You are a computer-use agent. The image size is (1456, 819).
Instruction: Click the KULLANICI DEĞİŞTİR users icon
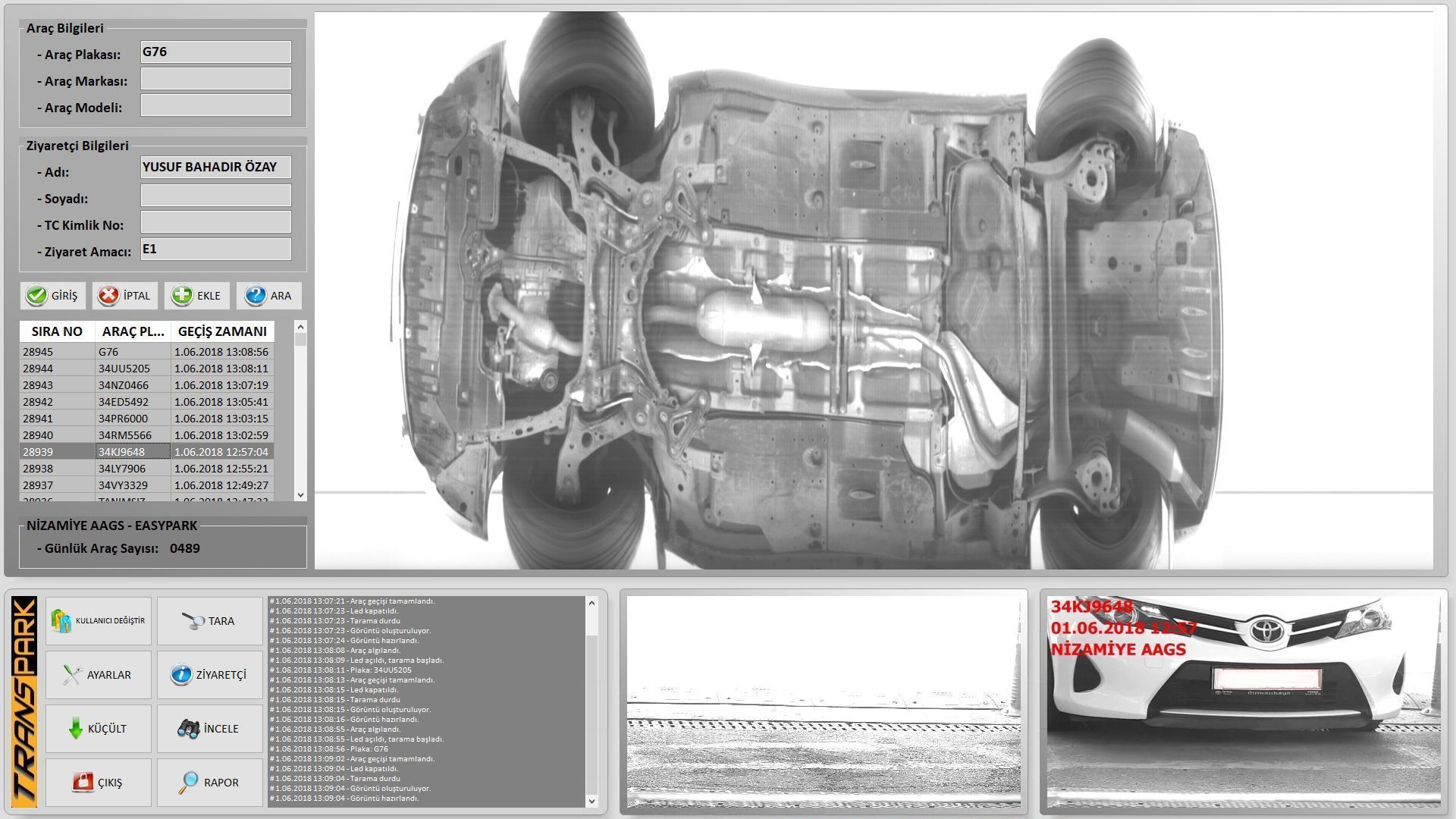click(61, 620)
